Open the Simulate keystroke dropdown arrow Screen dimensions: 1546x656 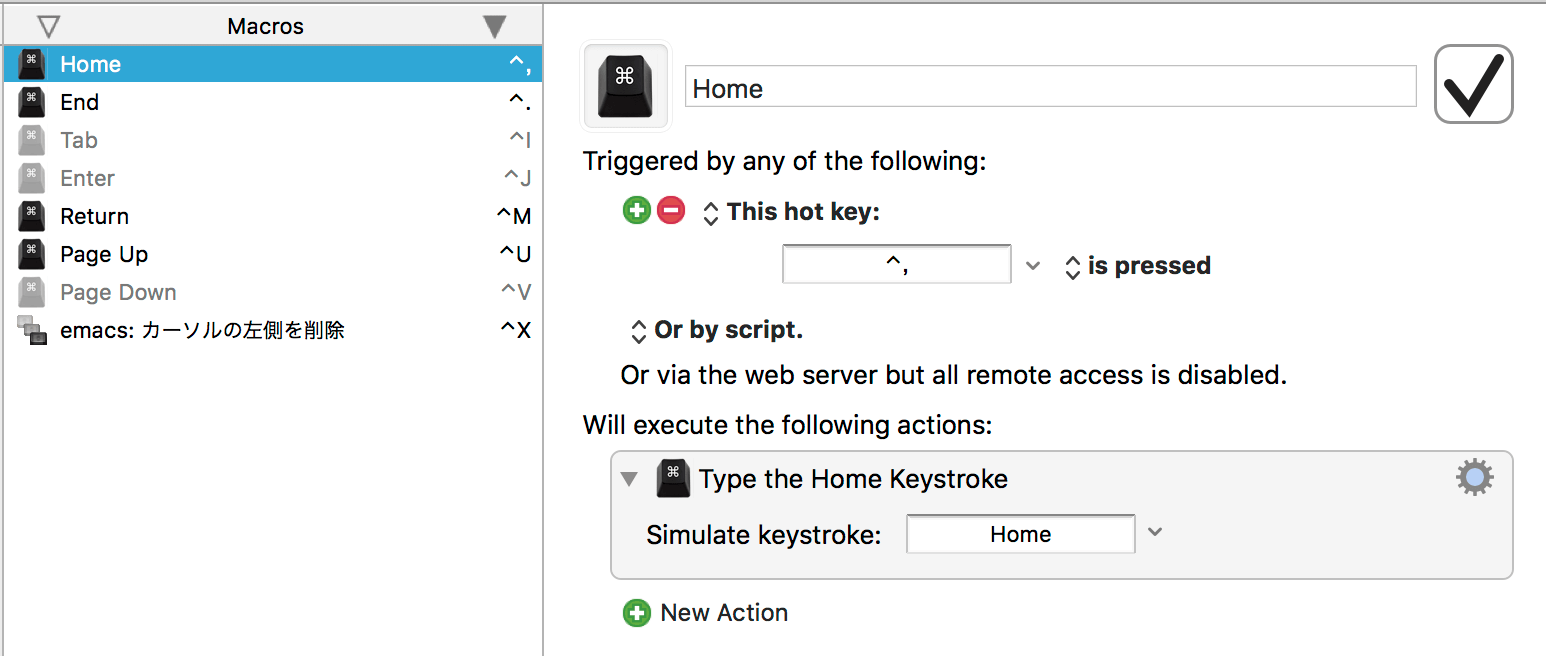click(1155, 532)
